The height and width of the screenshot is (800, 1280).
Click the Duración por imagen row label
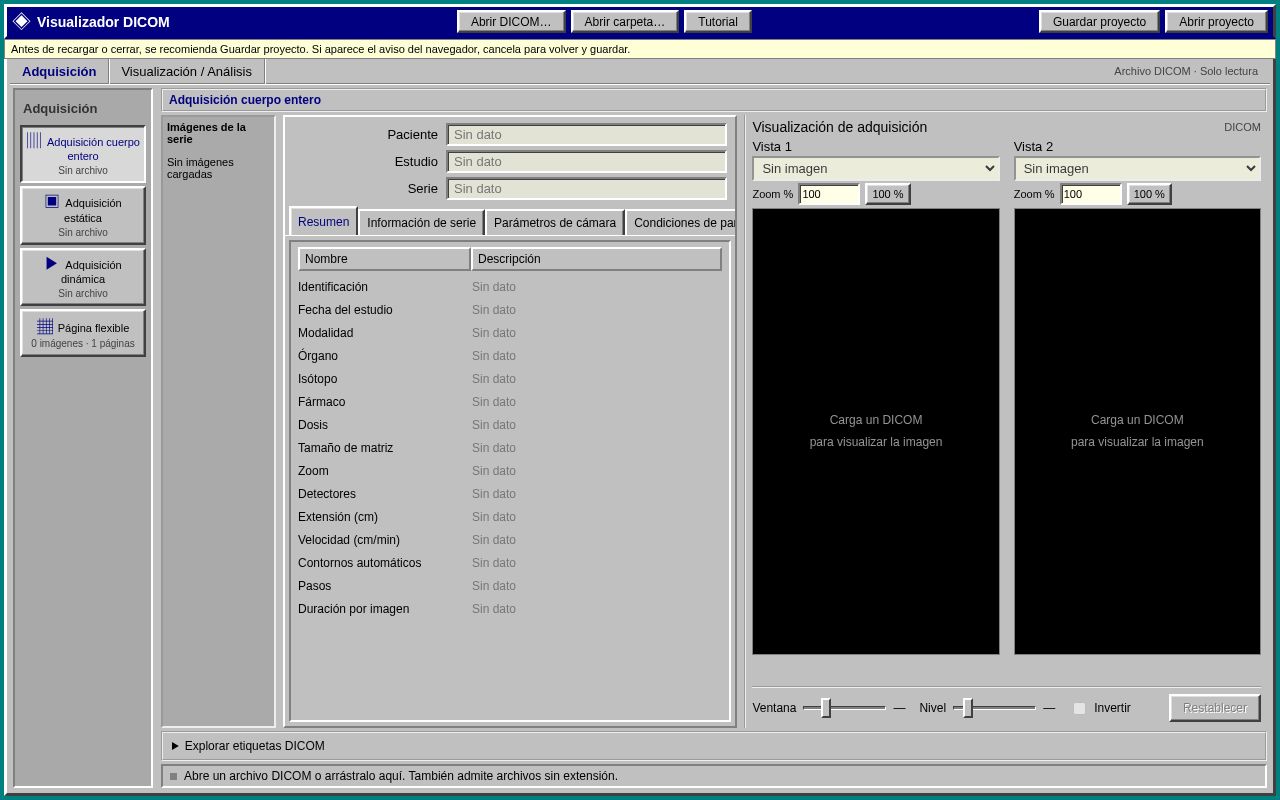click(x=354, y=609)
